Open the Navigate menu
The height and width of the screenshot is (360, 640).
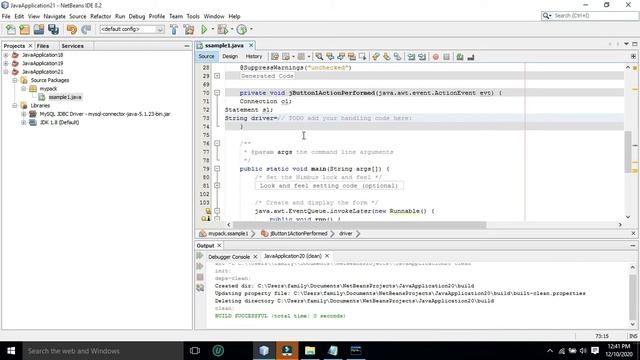point(54,16)
